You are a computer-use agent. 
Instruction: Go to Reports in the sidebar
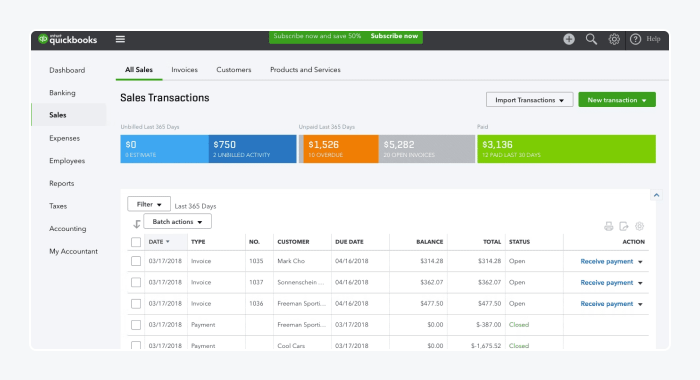62,184
